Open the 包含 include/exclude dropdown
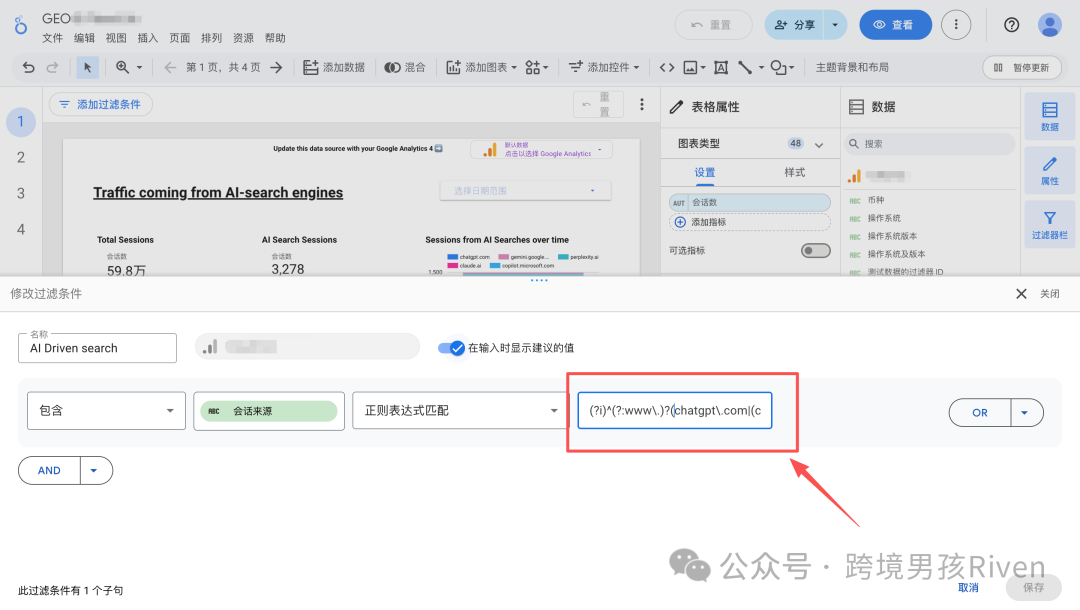The height and width of the screenshot is (610, 1080). (106, 410)
